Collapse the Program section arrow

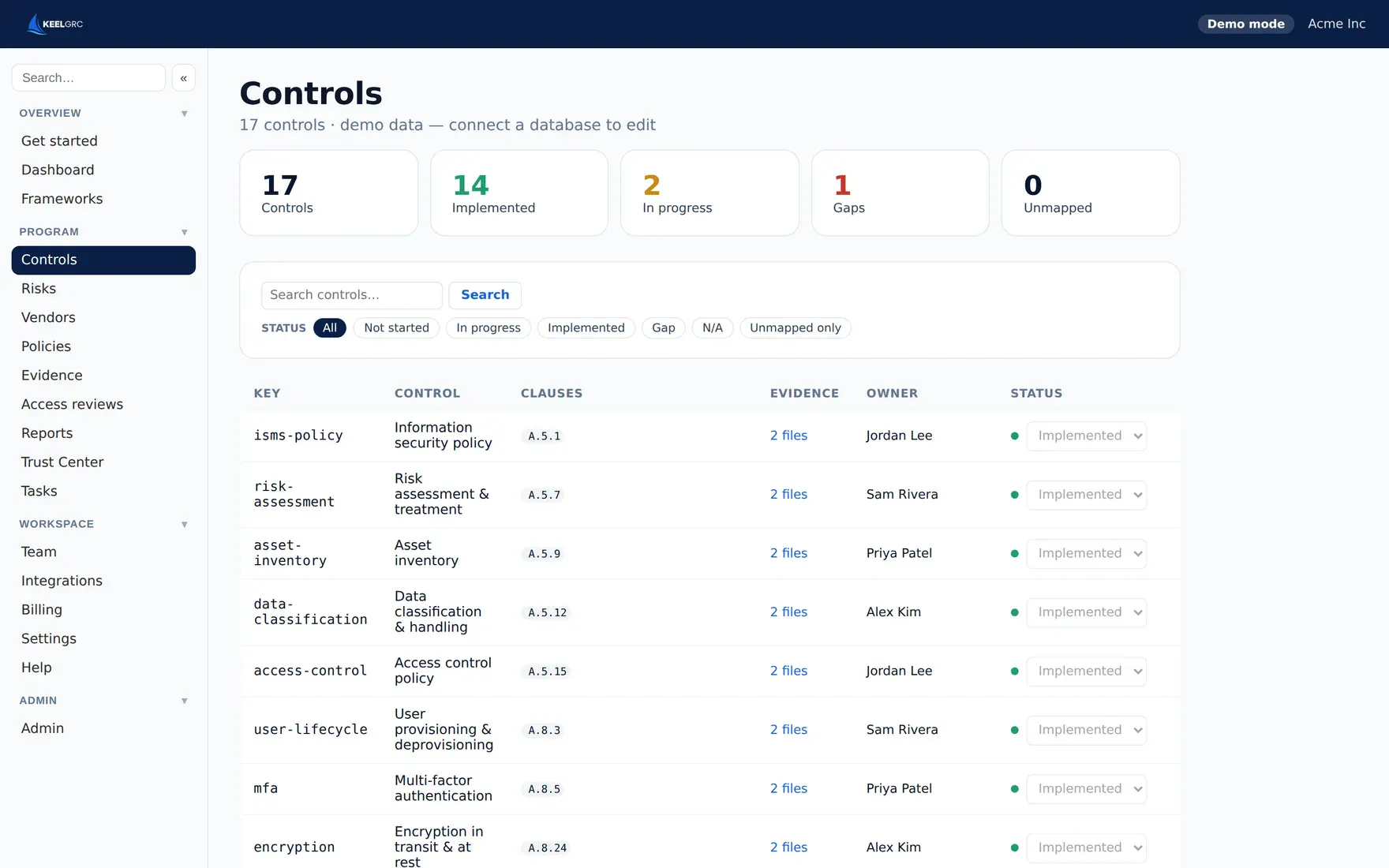click(185, 232)
